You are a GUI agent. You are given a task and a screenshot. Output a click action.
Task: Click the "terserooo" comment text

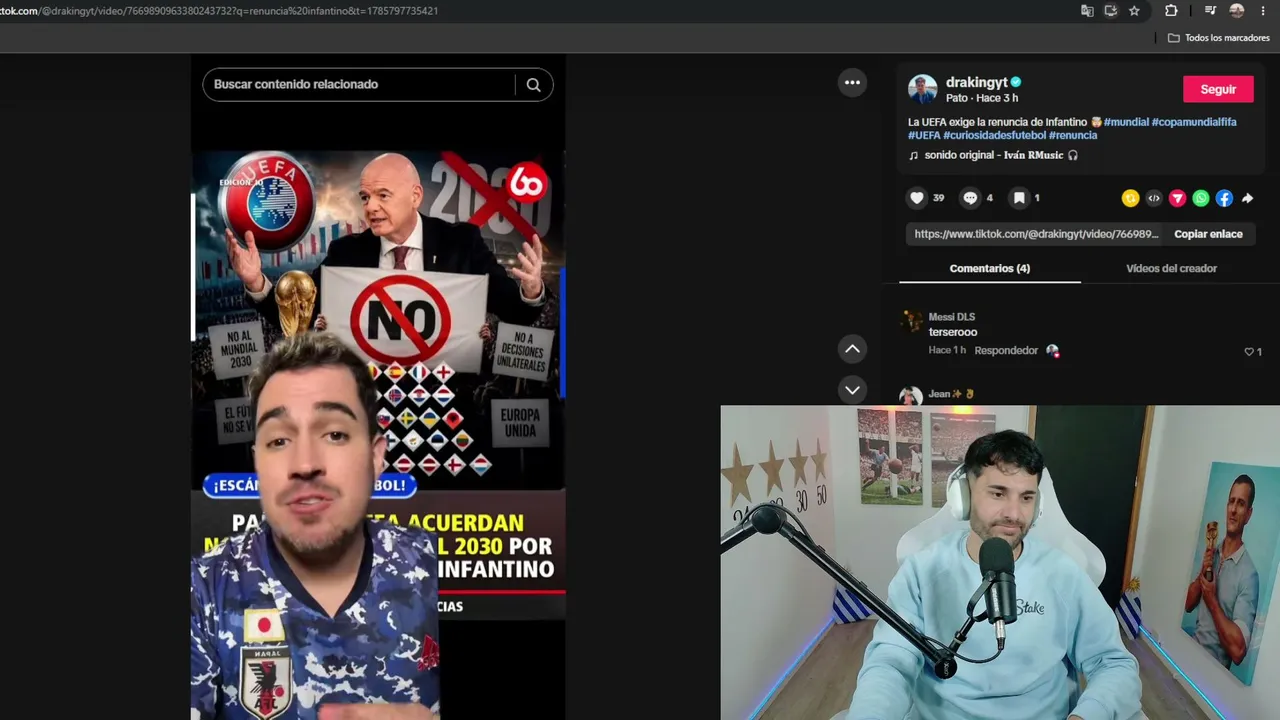coord(953,332)
